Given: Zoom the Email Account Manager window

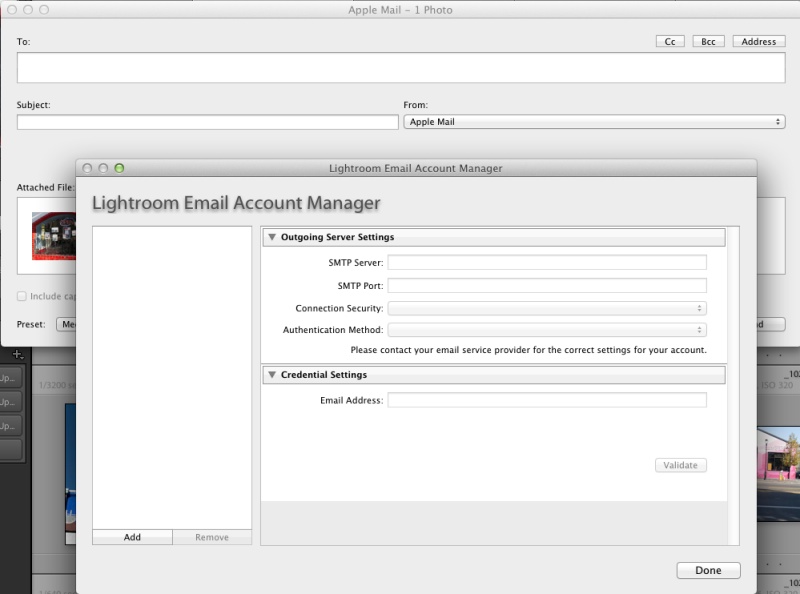Looking at the screenshot, I should point(119,168).
